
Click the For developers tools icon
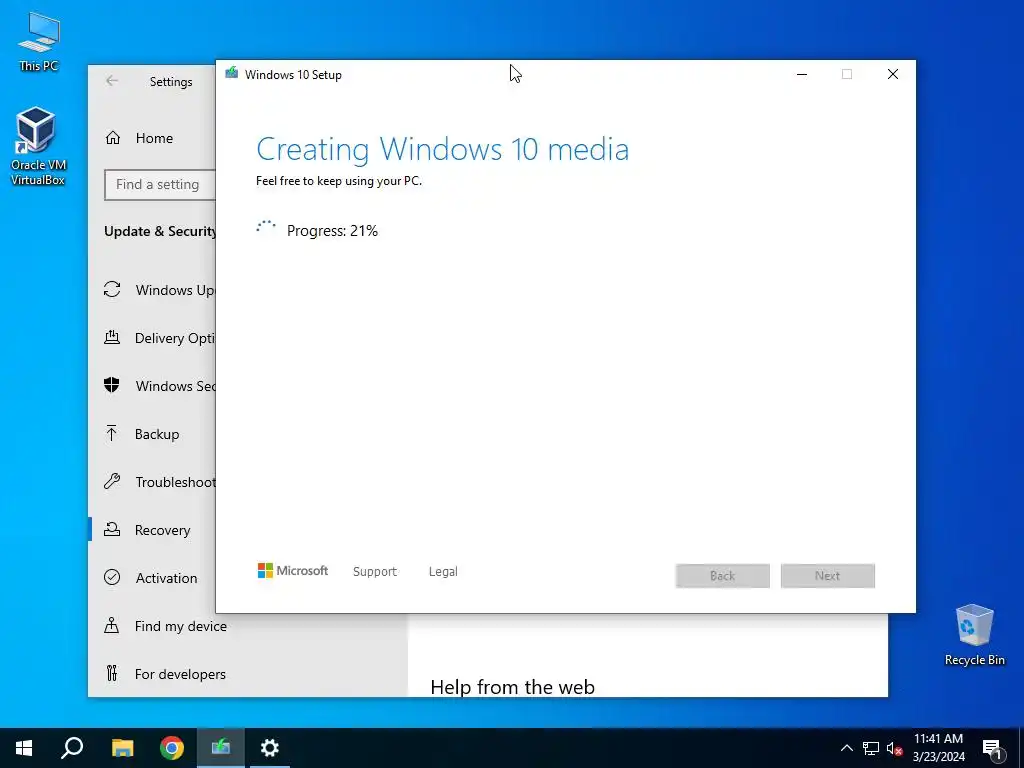click(x=112, y=673)
